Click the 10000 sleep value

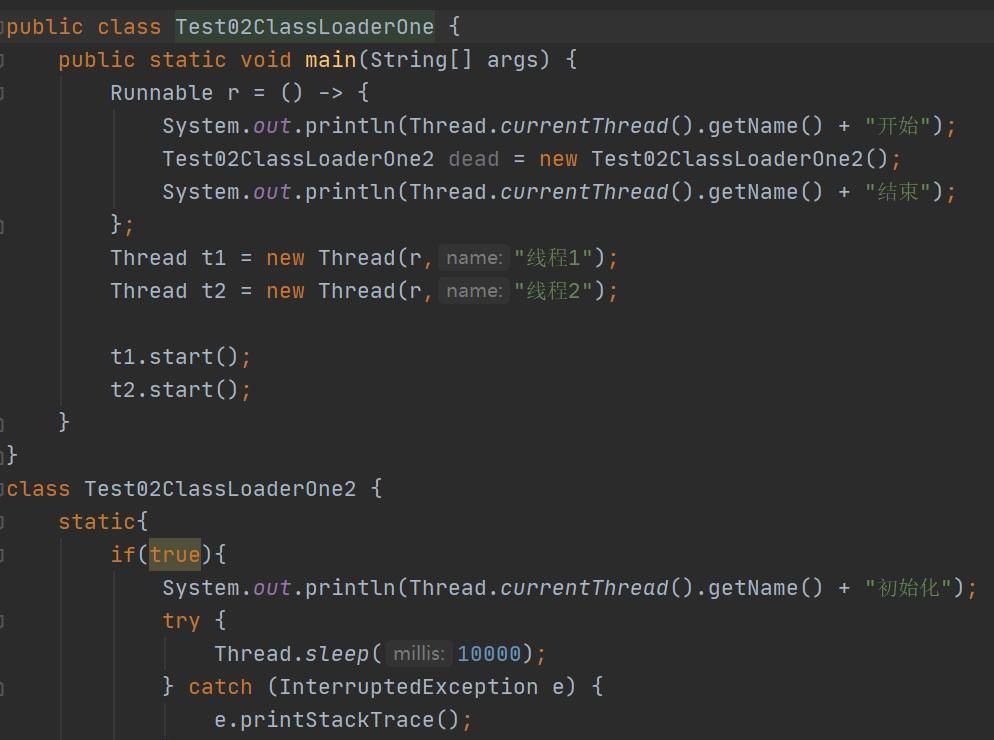tap(489, 654)
